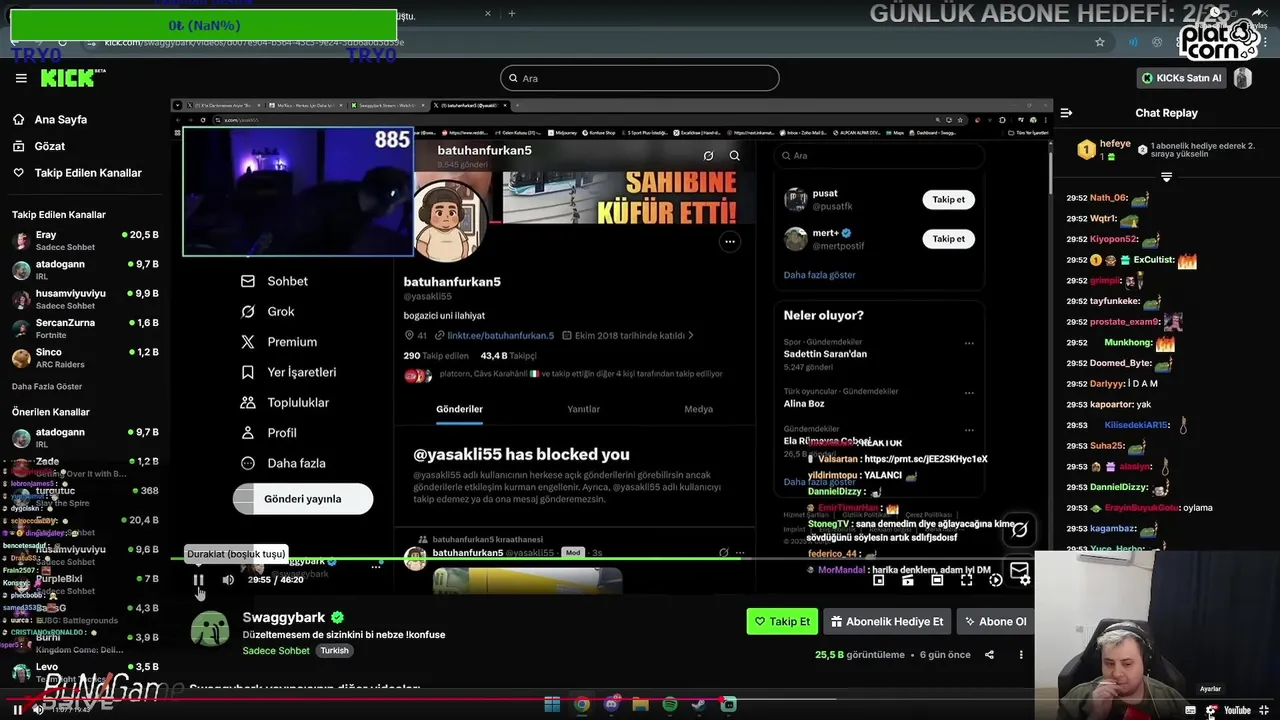Switch to the Medya tab
1280x720 pixels.
point(698,409)
